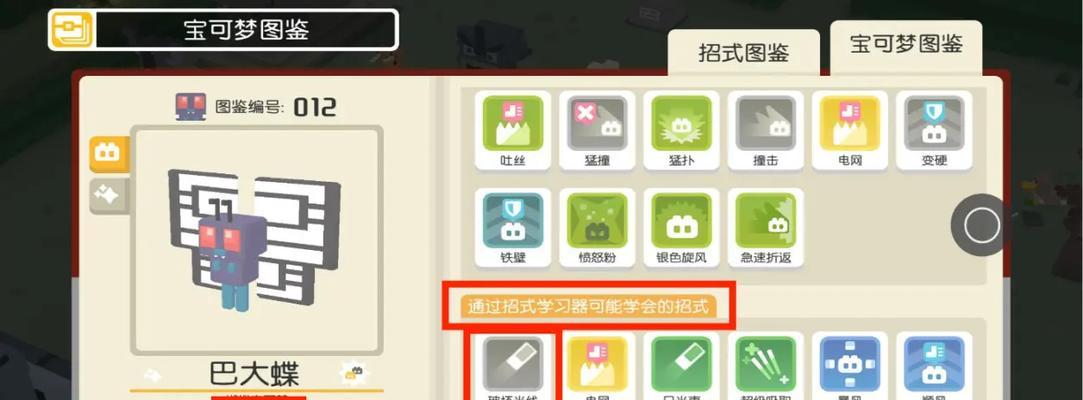Select the 宝可梦图鉴 tab
The image size is (1083, 400).
[905, 46]
